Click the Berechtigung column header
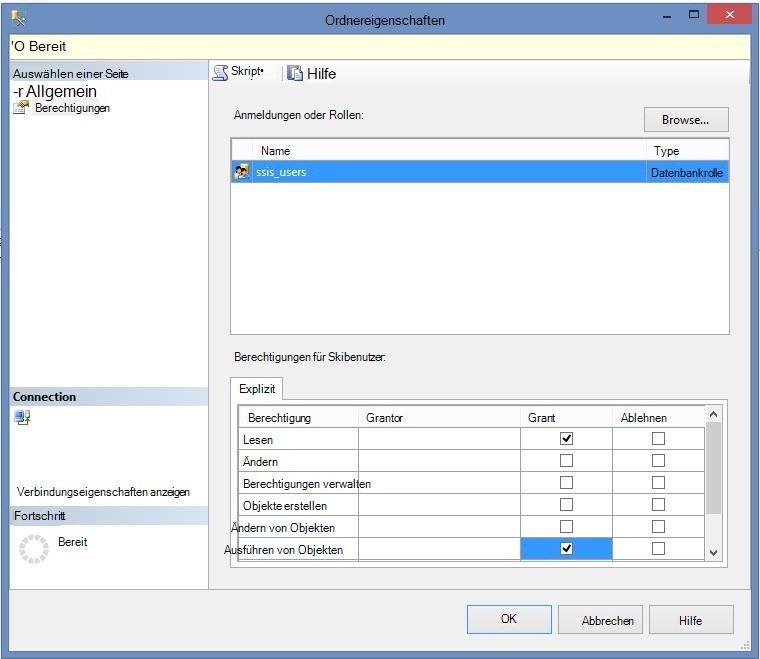Viewport: 760px width, 659px height. point(299,418)
